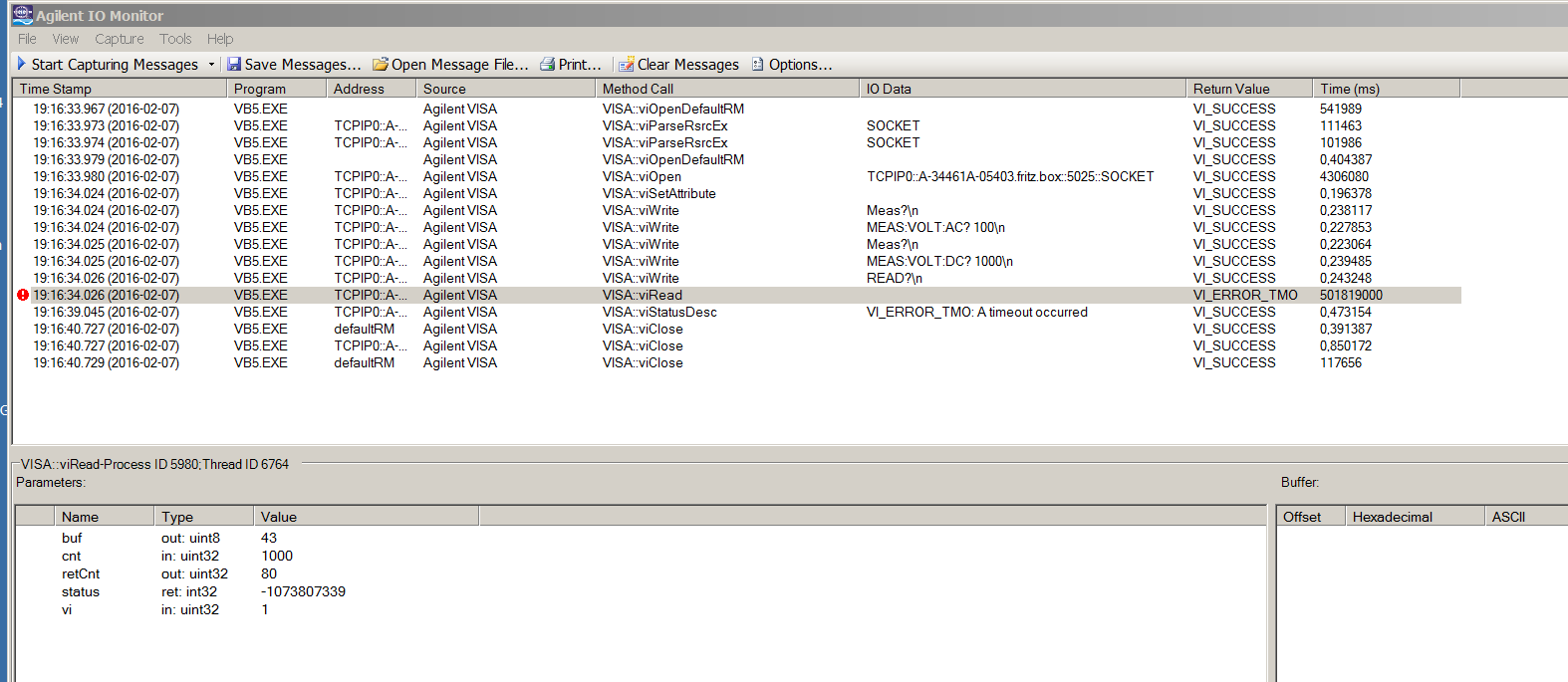1568x682 pixels.
Task: Click the Print... button
Action: 571,64
